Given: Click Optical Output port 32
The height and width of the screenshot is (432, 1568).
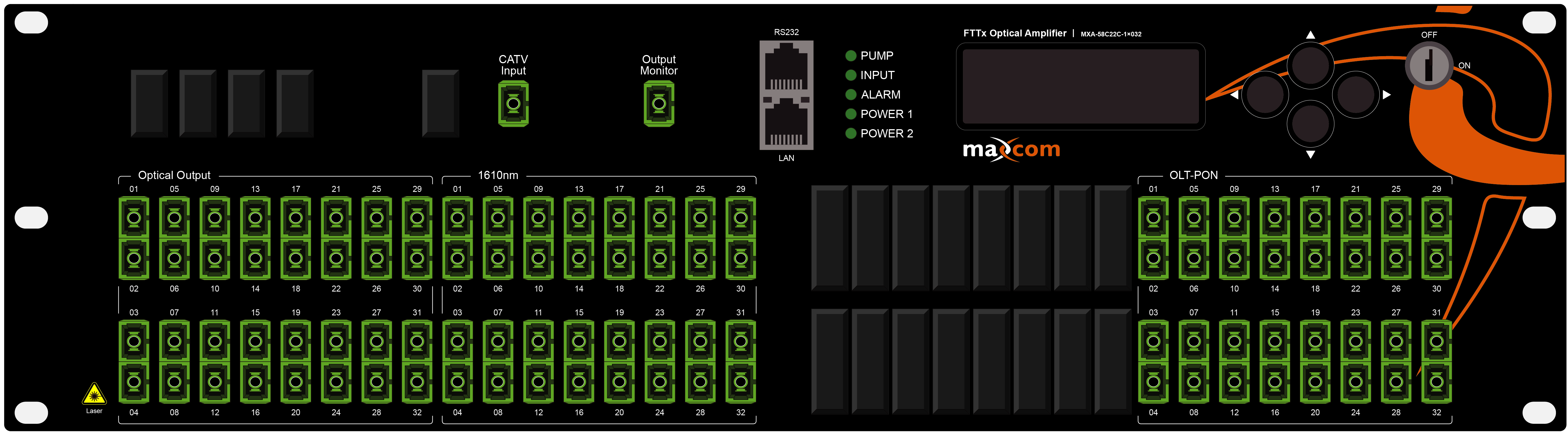Looking at the screenshot, I should [417, 382].
